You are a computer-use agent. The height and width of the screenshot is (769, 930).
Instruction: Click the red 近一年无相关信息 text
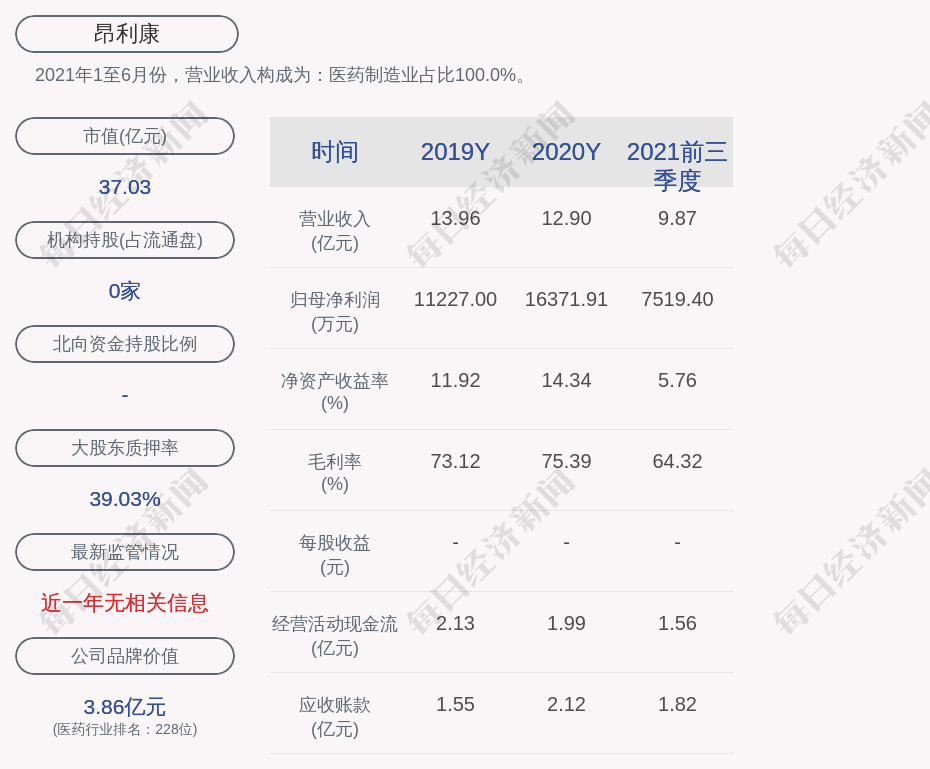coord(125,603)
